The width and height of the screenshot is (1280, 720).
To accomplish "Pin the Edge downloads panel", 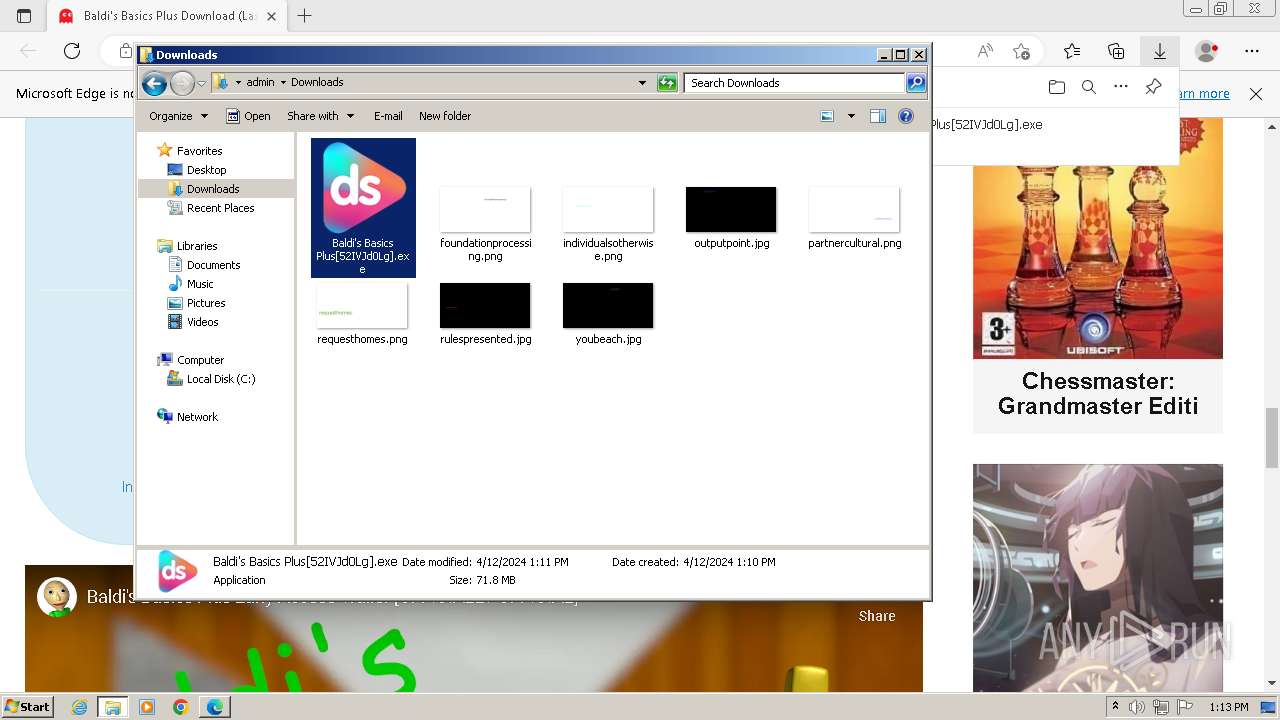I will [1153, 87].
